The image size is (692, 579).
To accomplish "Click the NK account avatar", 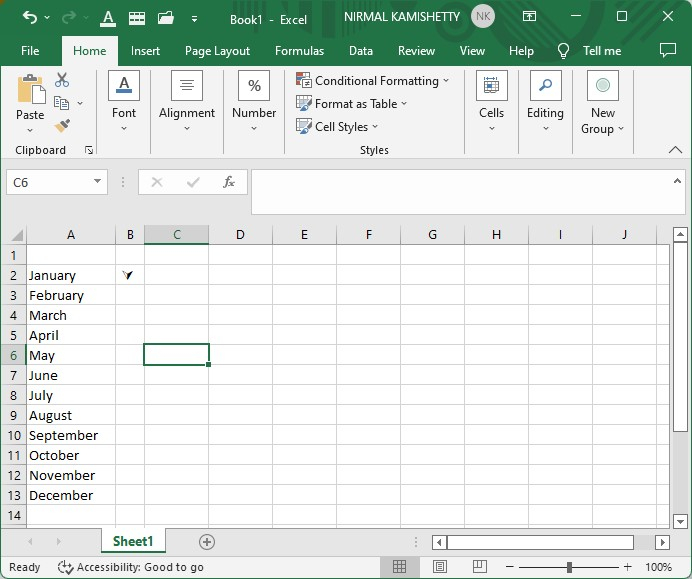I will pos(483,16).
